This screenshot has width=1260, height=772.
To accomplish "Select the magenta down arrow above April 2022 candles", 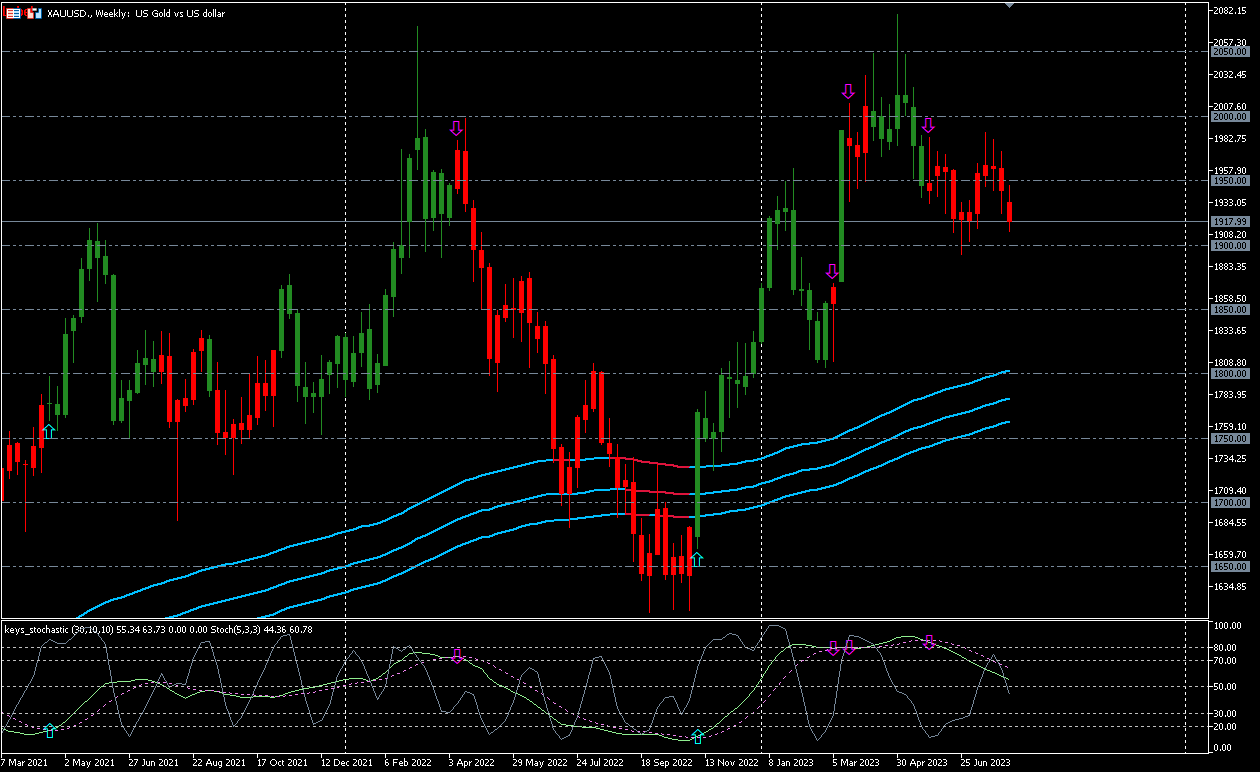I will (456, 128).
